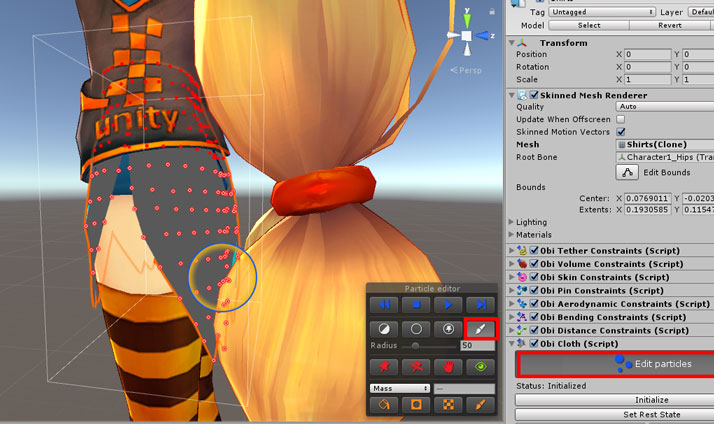Disable Obi Pin Constraints checkbox
The image size is (714, 424).
pos(534,290)
